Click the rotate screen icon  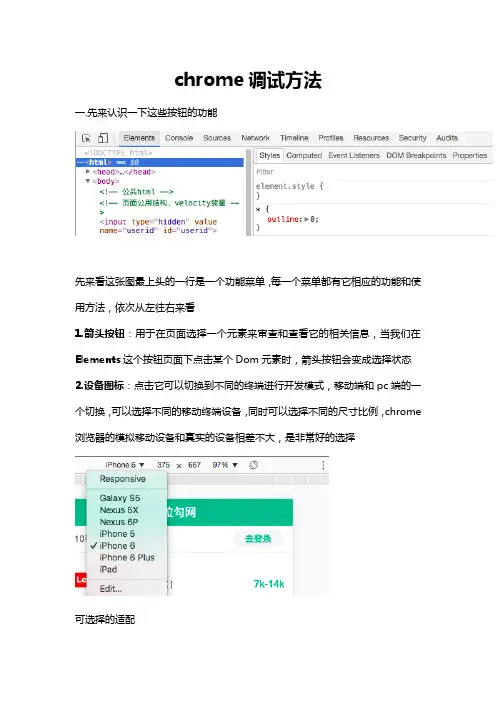coord(253,465)
